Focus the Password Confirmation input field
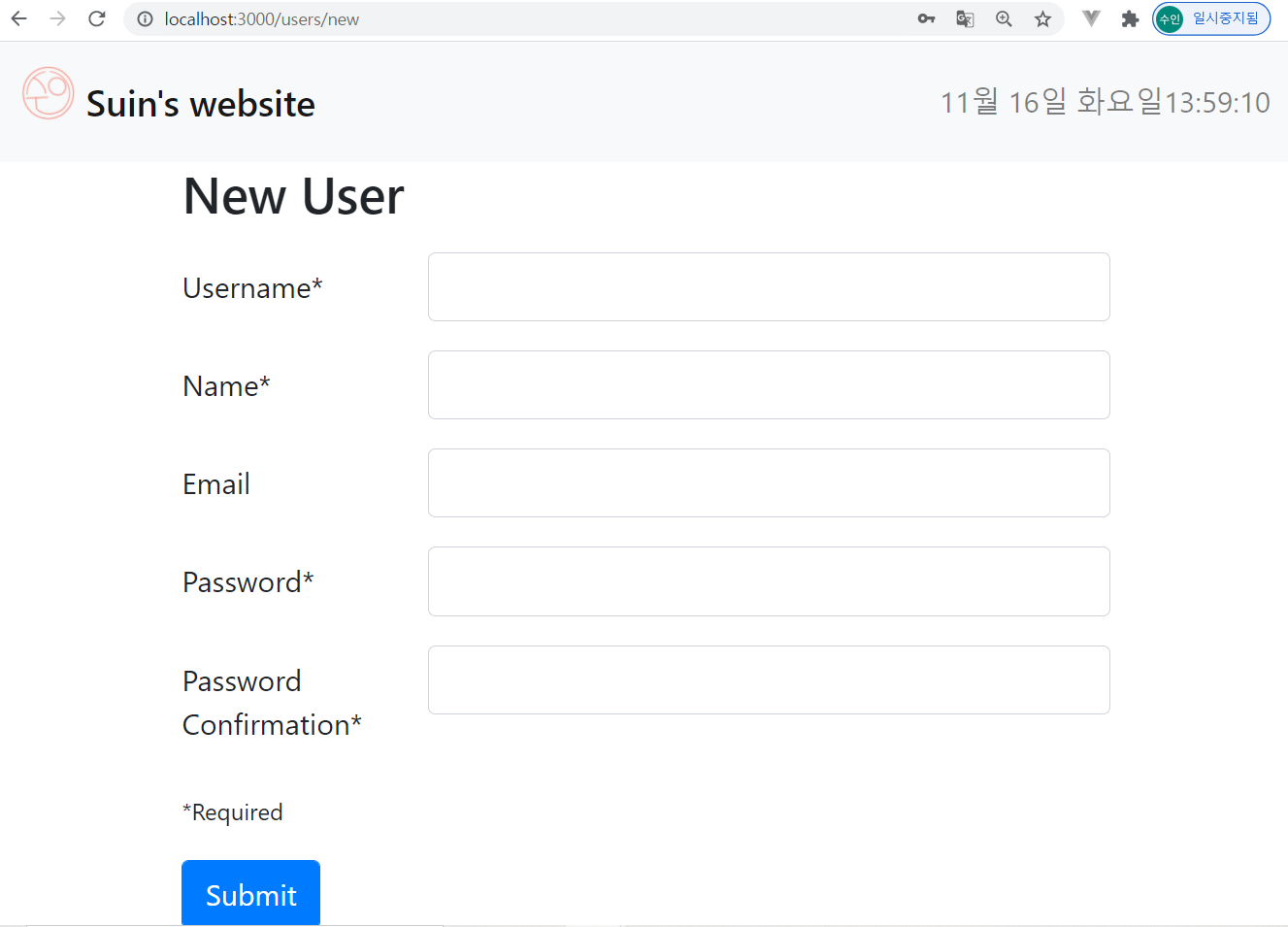The image size is (1288, 927). (x=769, y=679)
